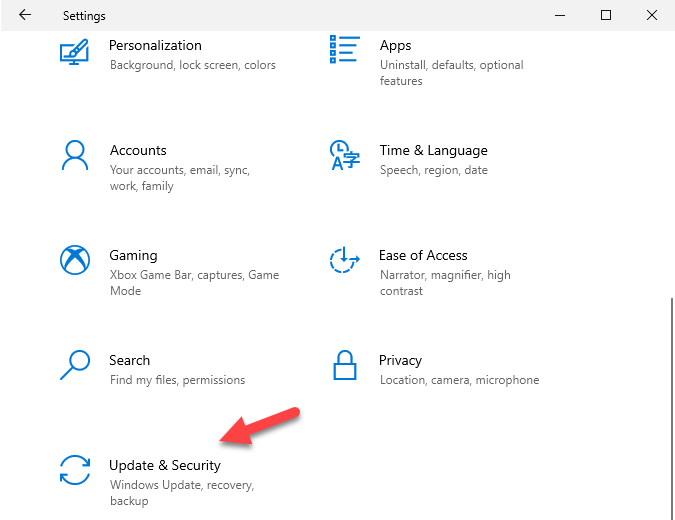Click the Settings window title text
The width and height of the screenshot is (675, 520).
coord(84,16)
